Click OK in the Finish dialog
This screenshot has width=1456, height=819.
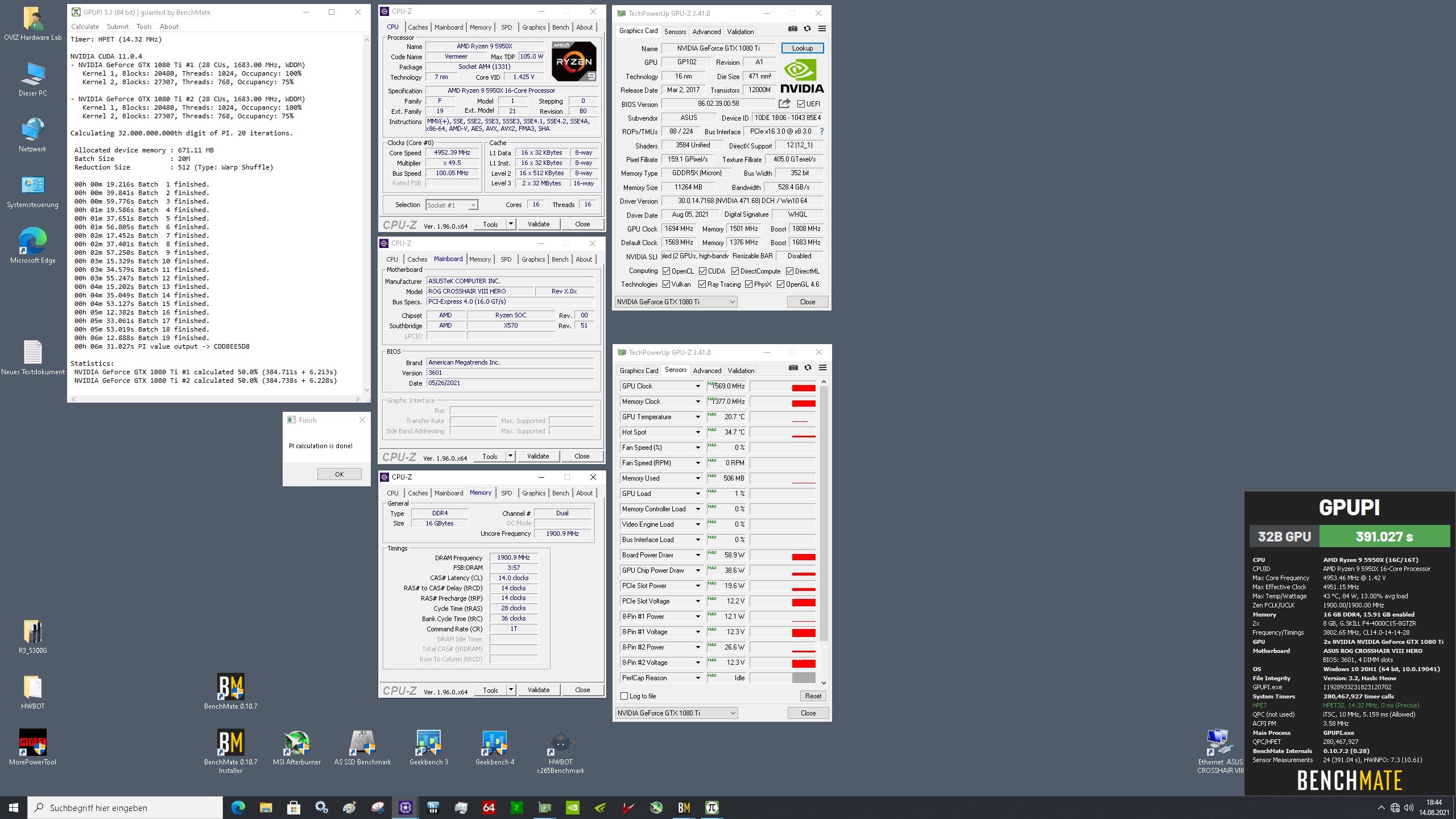[339, 474]
